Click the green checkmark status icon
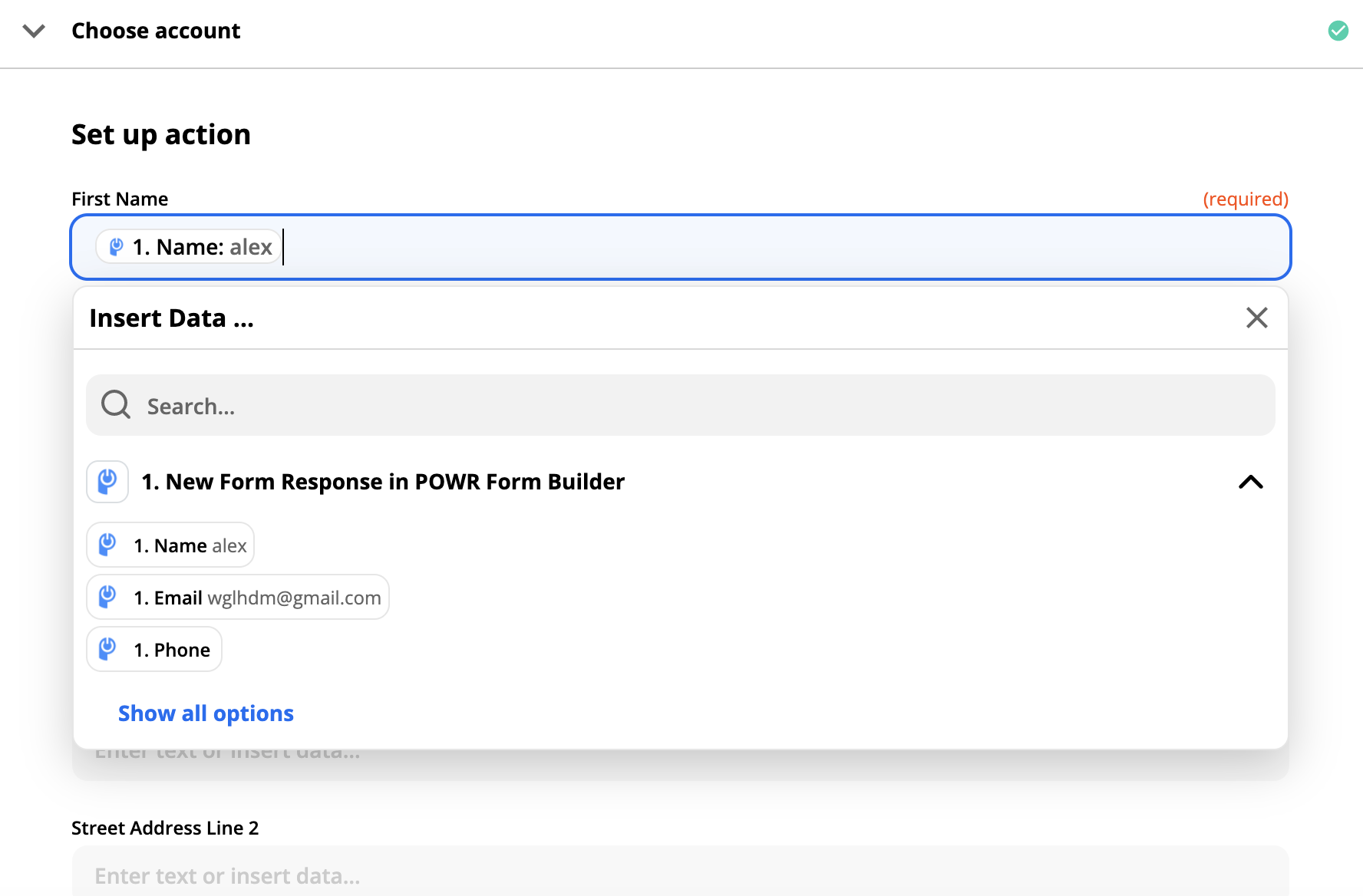This screenshot has width=1363, height=896. pyautogui.click(x=1338, y=31)
